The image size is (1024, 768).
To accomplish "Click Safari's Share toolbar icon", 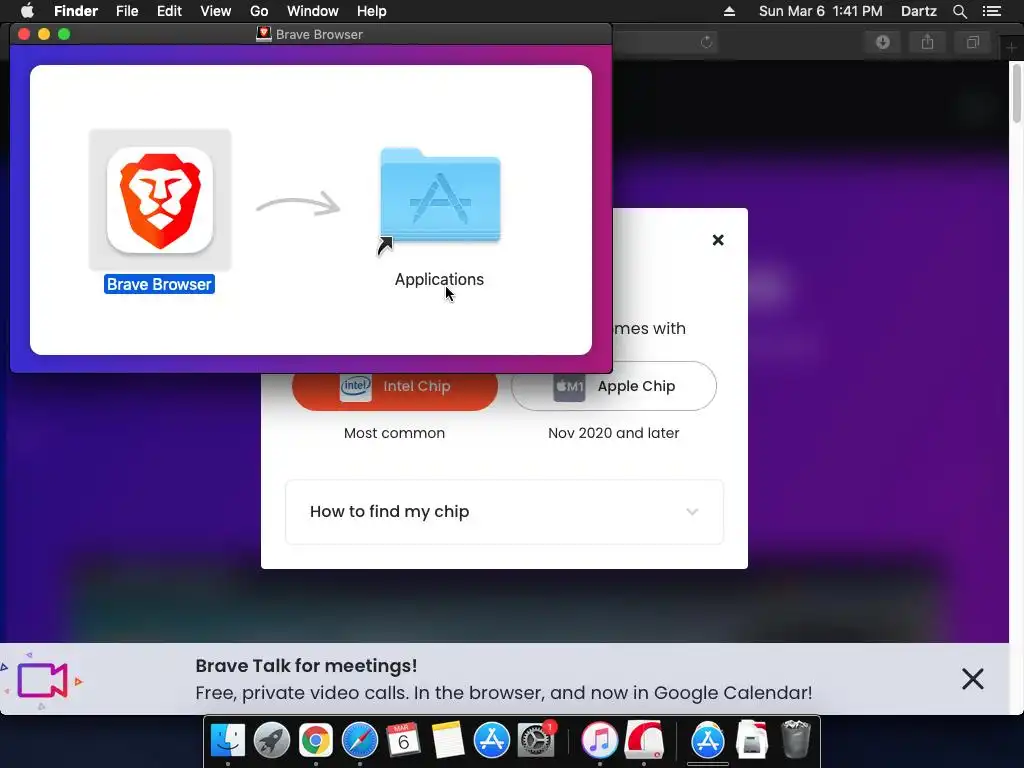I will [927, 42].
